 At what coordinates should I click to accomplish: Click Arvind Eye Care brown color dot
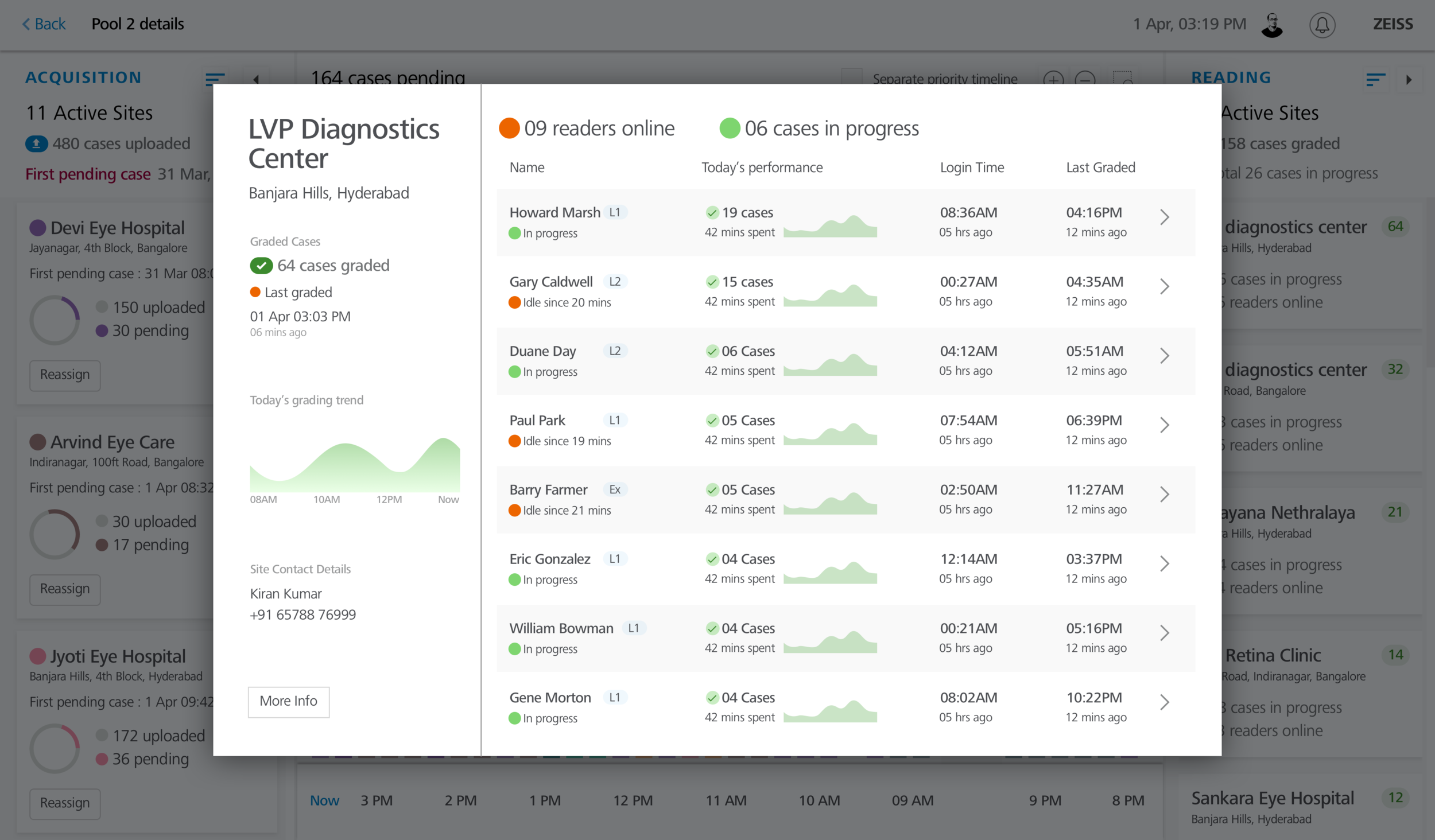pyautogui.click(x=38, y=442)
